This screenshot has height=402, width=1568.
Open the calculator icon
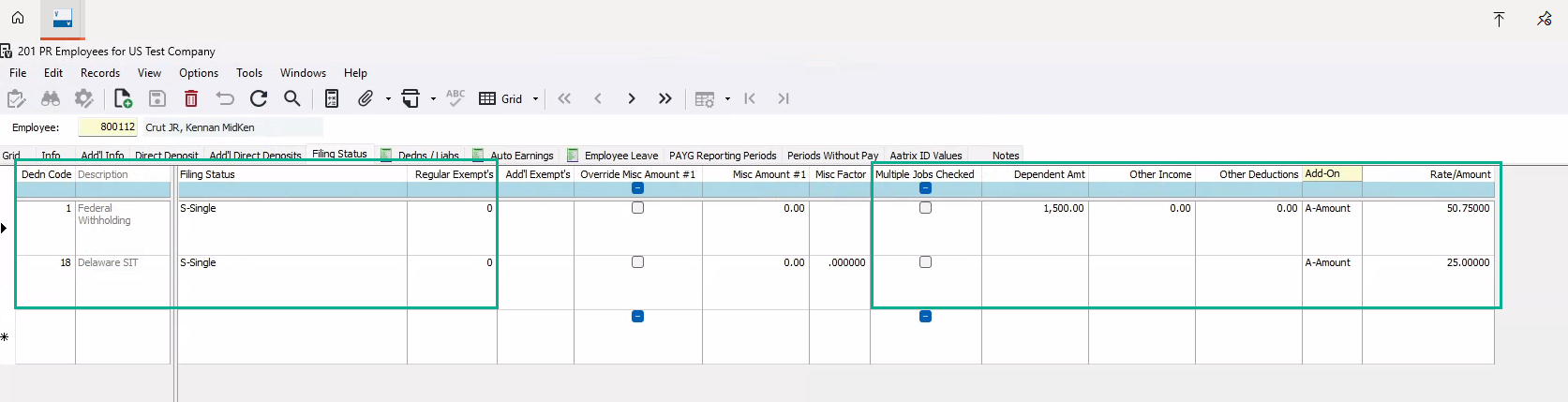click(x=332, y=98)
